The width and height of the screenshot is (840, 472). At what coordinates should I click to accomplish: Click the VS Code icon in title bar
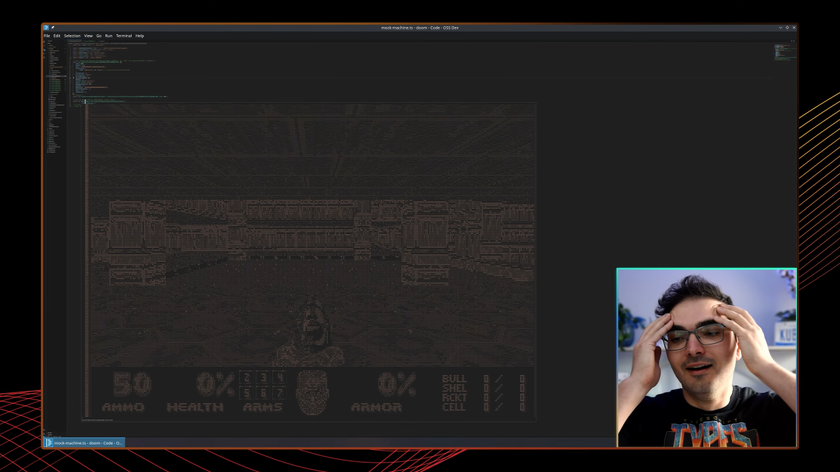pyautogui.click(x=46, y=27)
